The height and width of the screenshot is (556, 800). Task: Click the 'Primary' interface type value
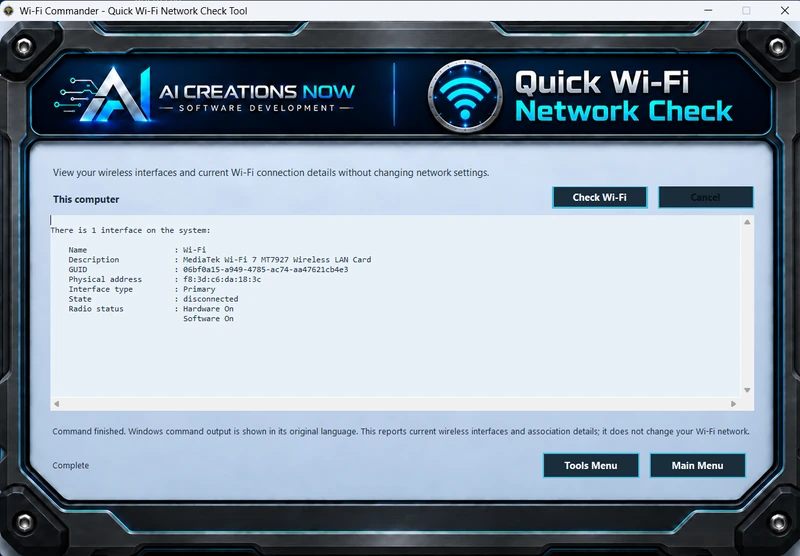click(199, 289)
